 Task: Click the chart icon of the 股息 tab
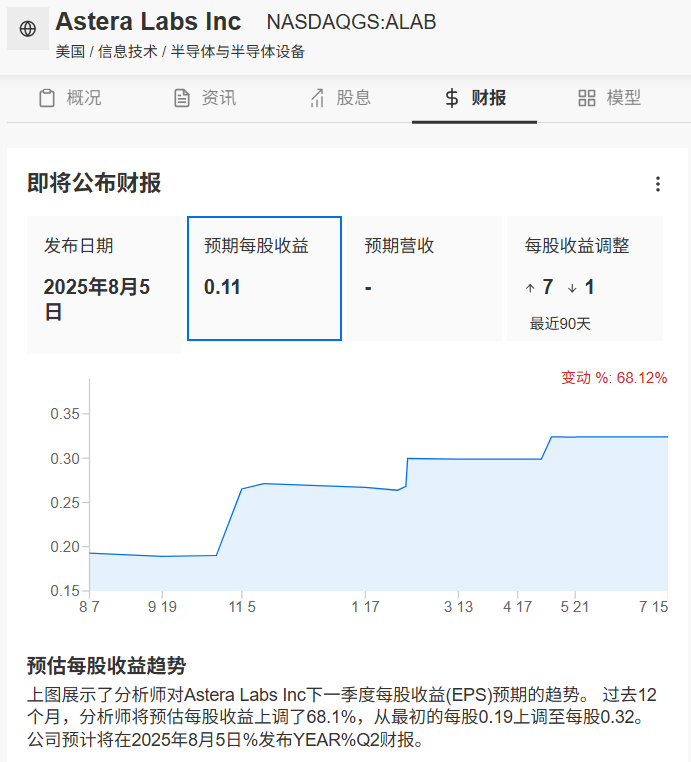click(317, 98)
